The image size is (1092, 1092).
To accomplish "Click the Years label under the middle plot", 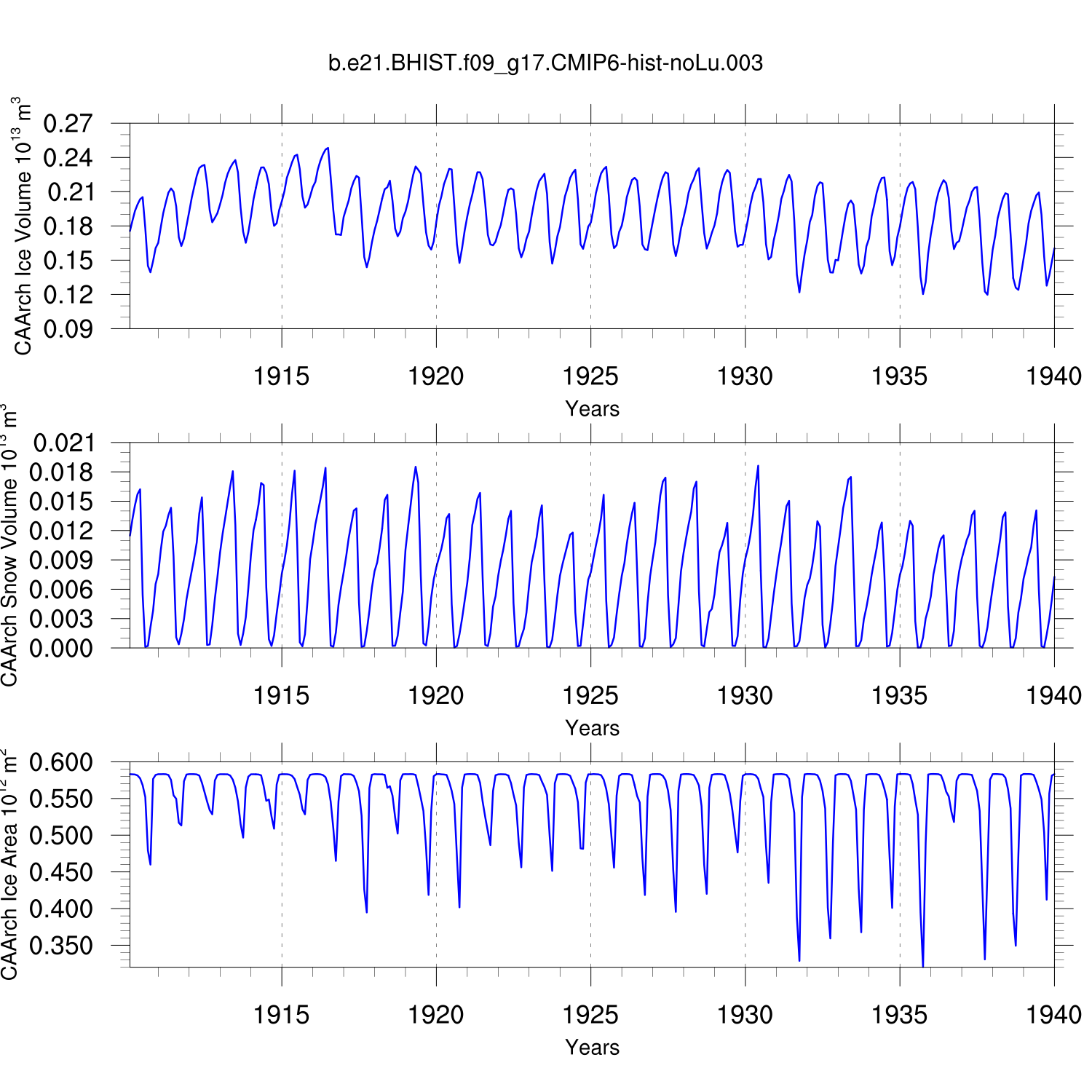I will pyautogui.click(x=592, y=728).
